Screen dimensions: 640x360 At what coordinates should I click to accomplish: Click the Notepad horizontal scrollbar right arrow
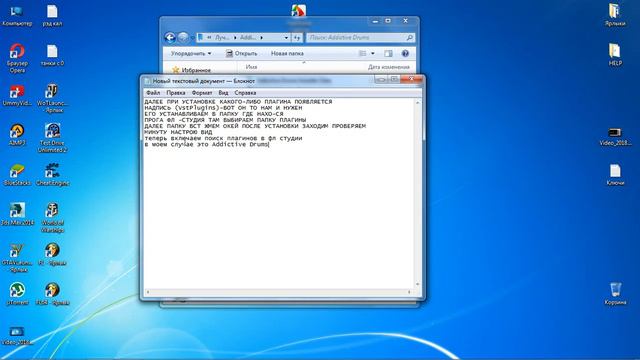click(409, 292)
